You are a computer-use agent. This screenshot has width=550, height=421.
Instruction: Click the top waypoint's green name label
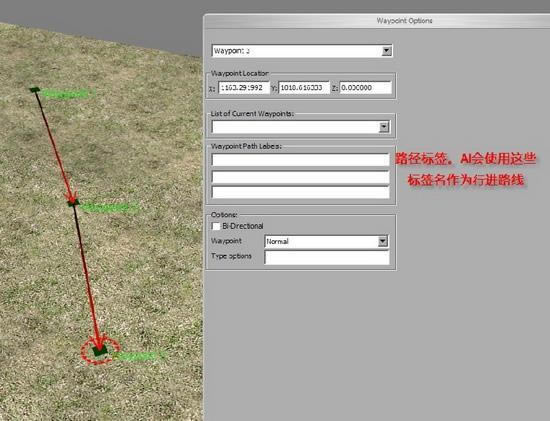[66, 94]
